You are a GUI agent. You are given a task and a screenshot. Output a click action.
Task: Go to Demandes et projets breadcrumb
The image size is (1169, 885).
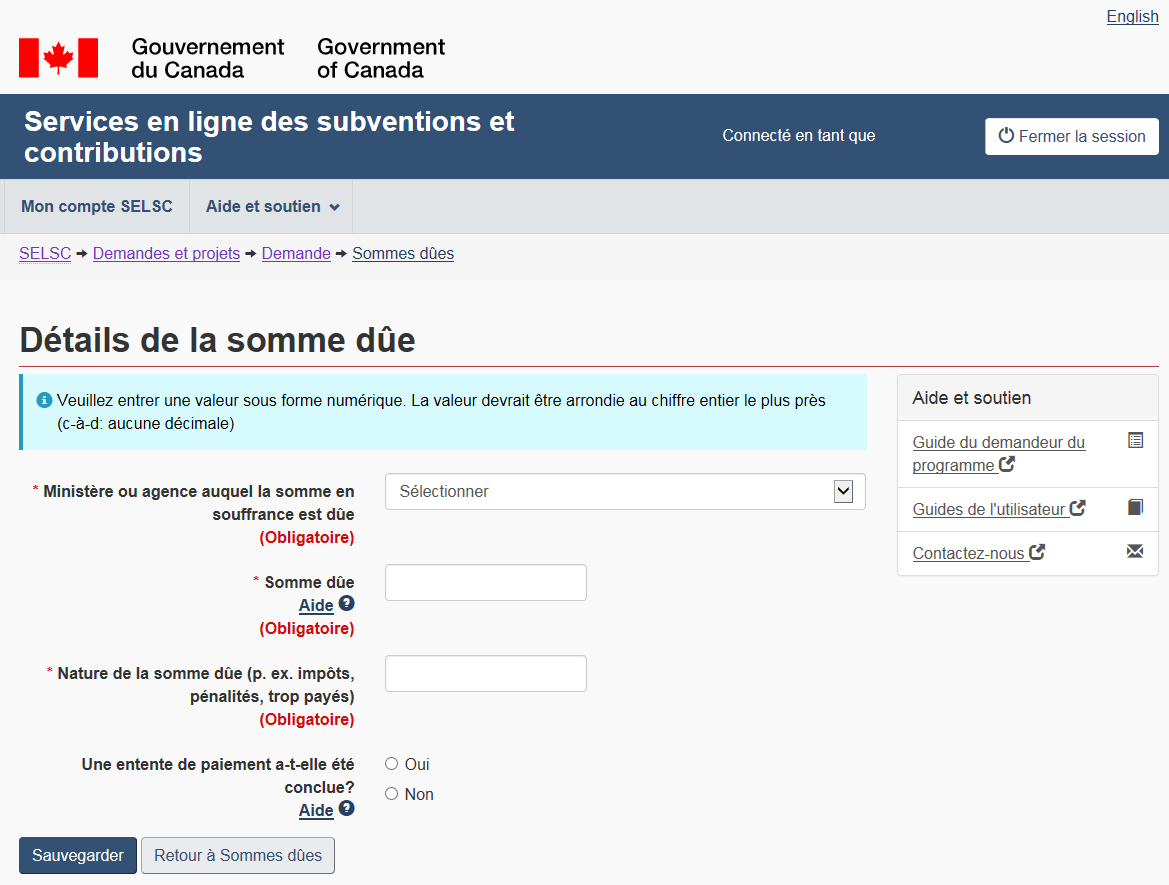tap(166, 254)
